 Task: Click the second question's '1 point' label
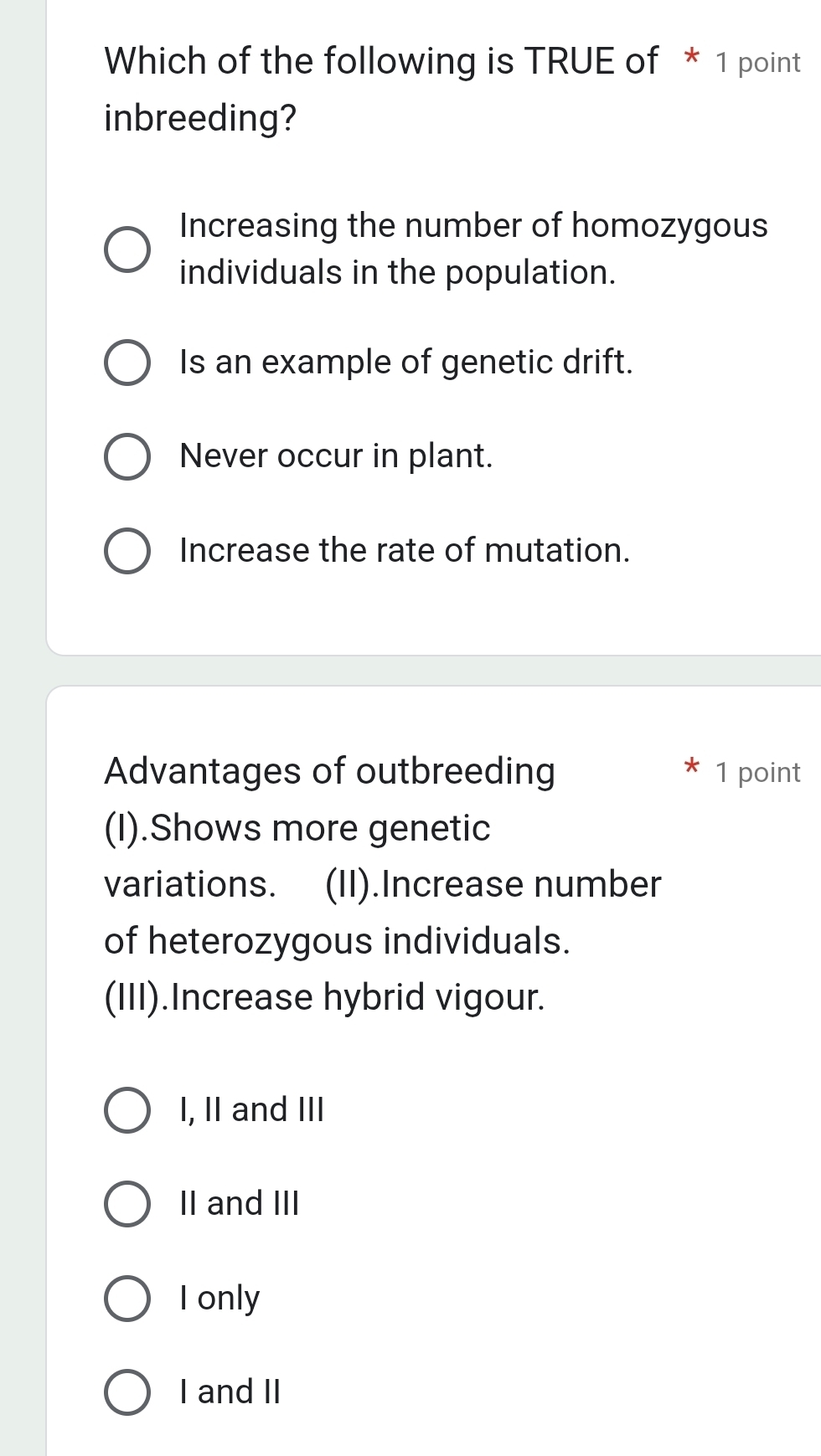[757, 772]
